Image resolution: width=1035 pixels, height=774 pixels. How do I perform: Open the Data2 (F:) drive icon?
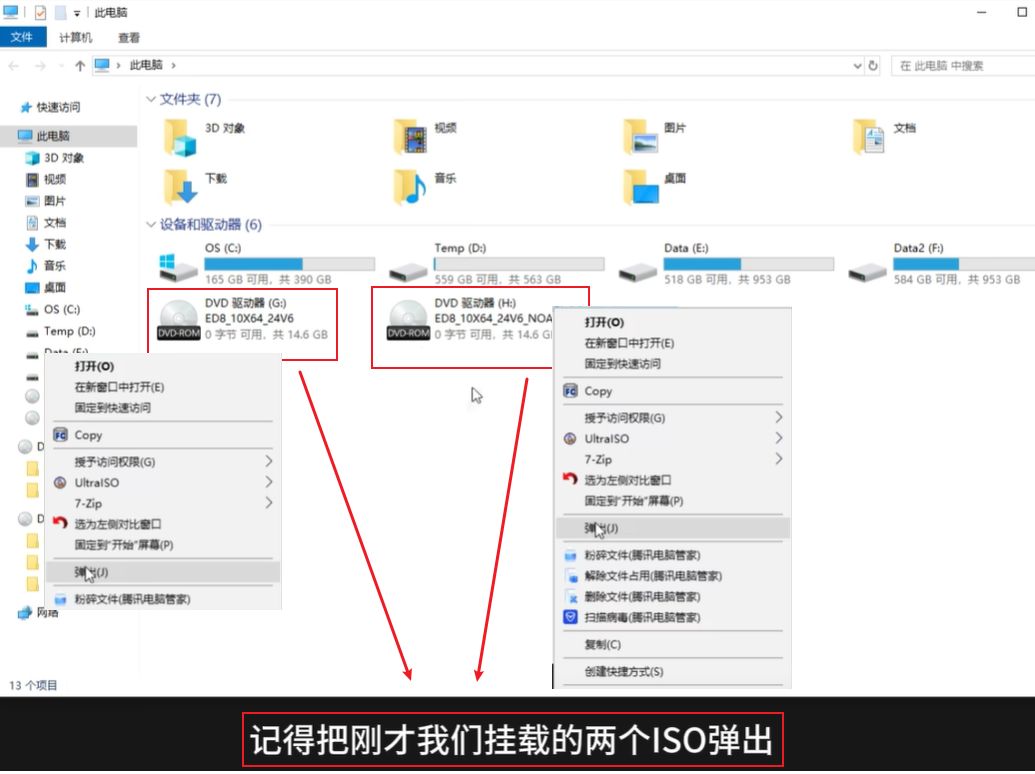click(867, 265)
